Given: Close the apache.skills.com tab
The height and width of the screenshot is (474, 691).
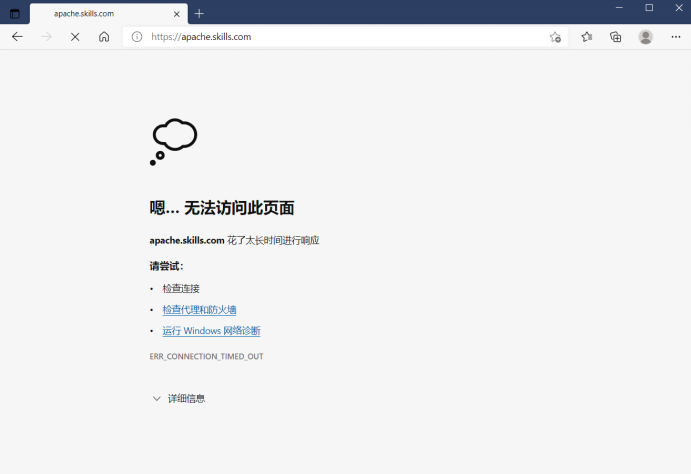Looking at the screenshot, I should (177, 14).
